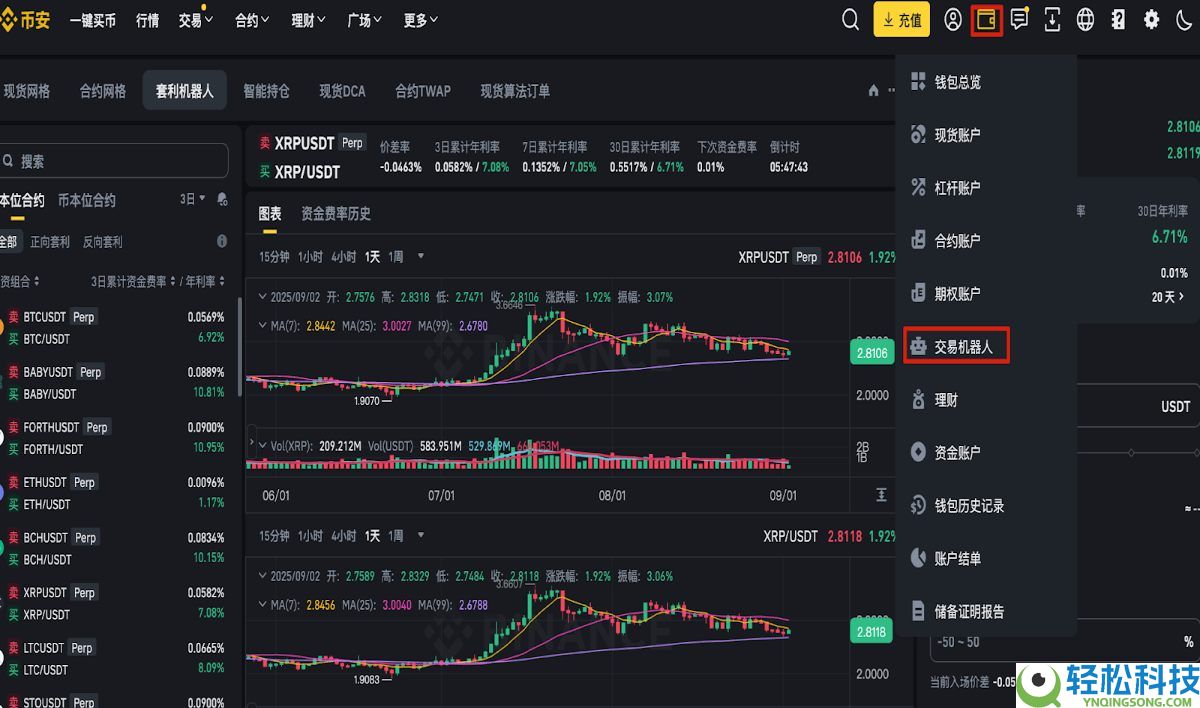Image resolution: width=1200 pixels, height=708 pixels.
Task: Click the notification bell beside 3日 dropdown
Action: 222,199
